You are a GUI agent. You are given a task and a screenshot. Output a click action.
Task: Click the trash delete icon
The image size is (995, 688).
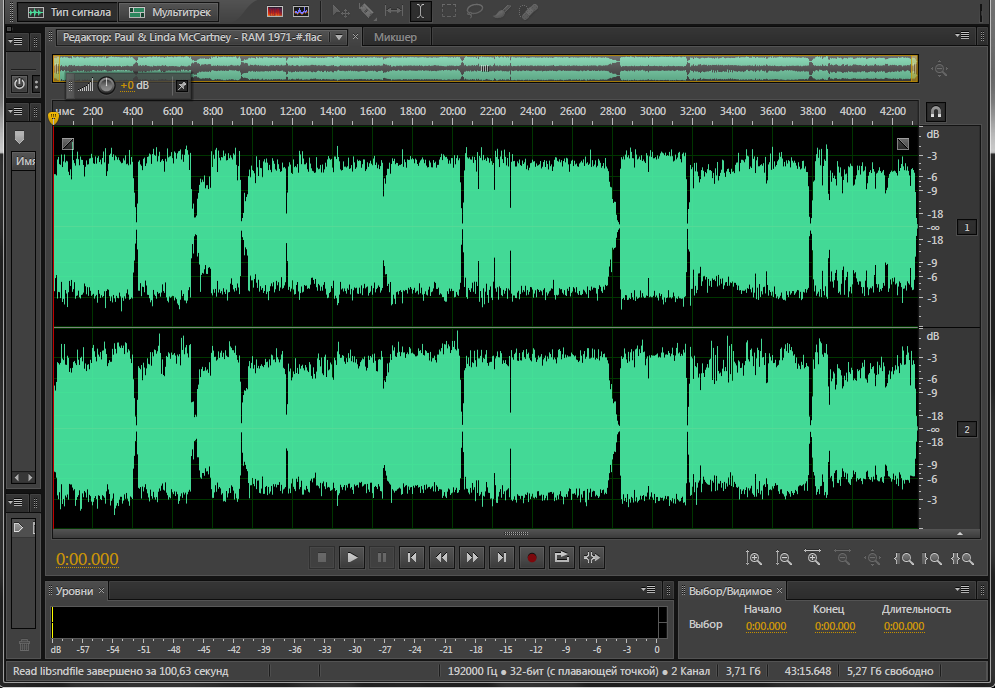click(24, 645)
